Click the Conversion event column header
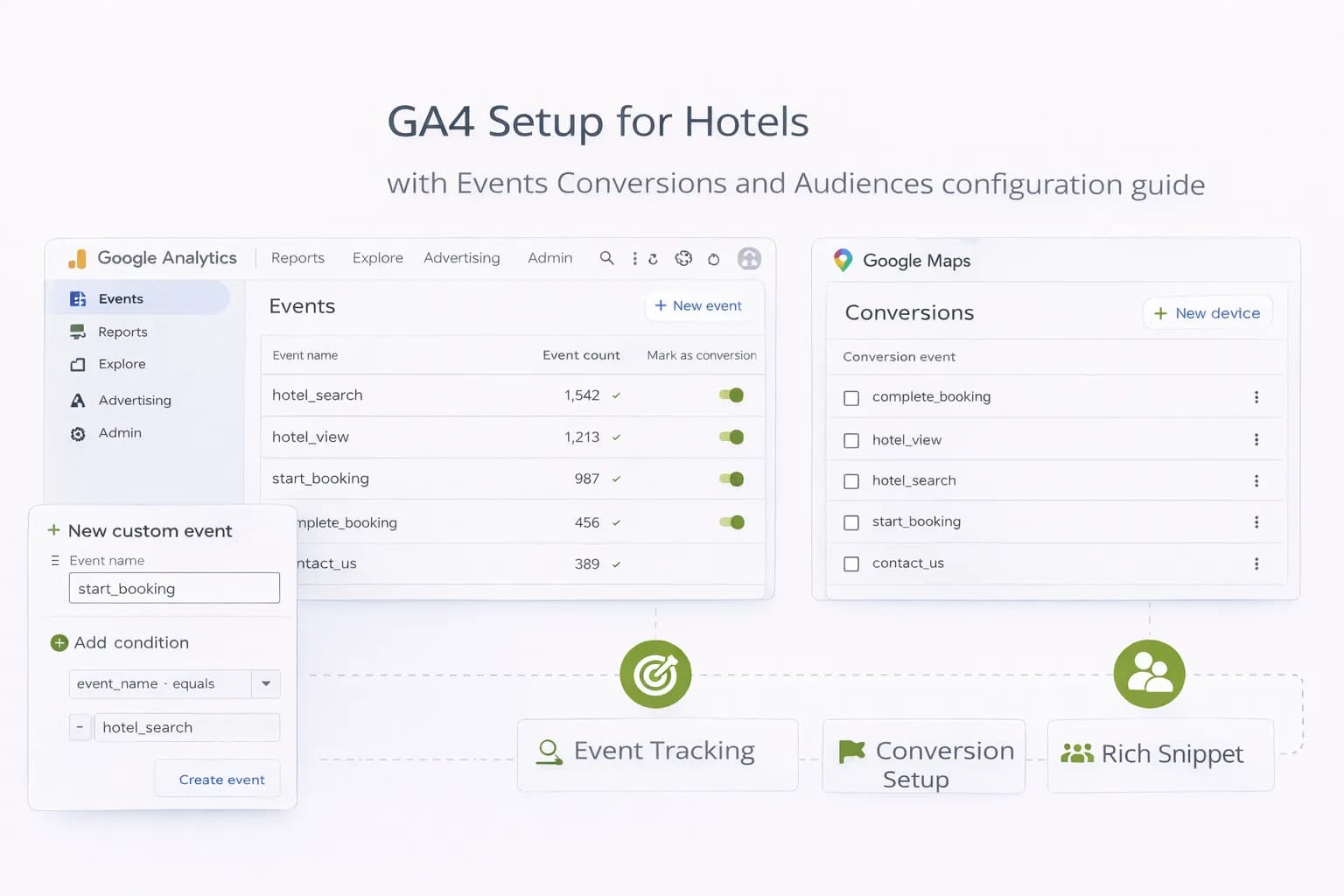This screenshot has width=1344, height=896. coord(899,357)
